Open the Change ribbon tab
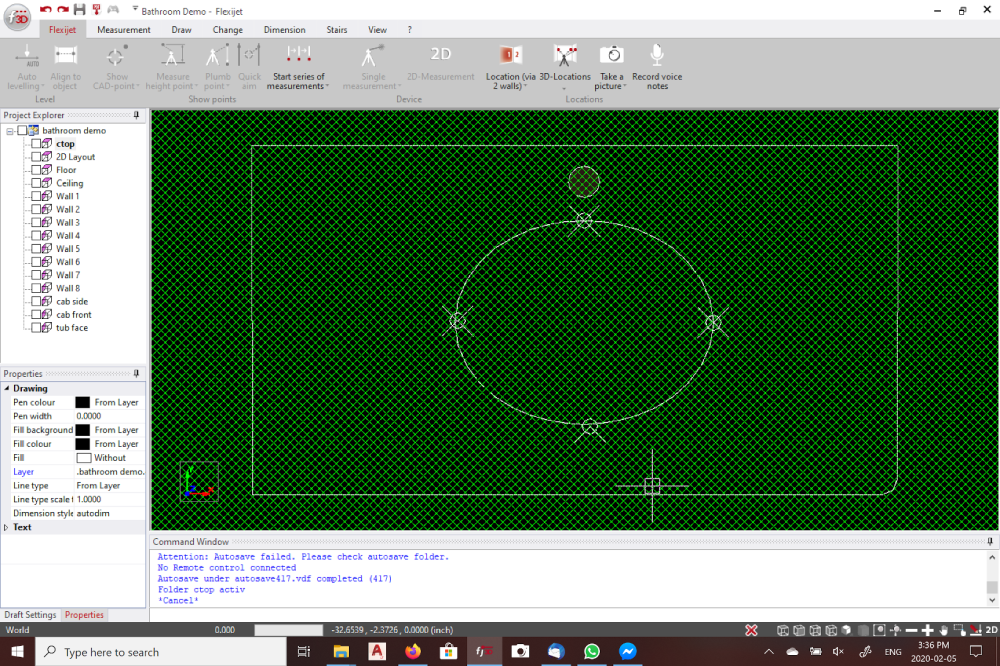 (x=228, y=30)
